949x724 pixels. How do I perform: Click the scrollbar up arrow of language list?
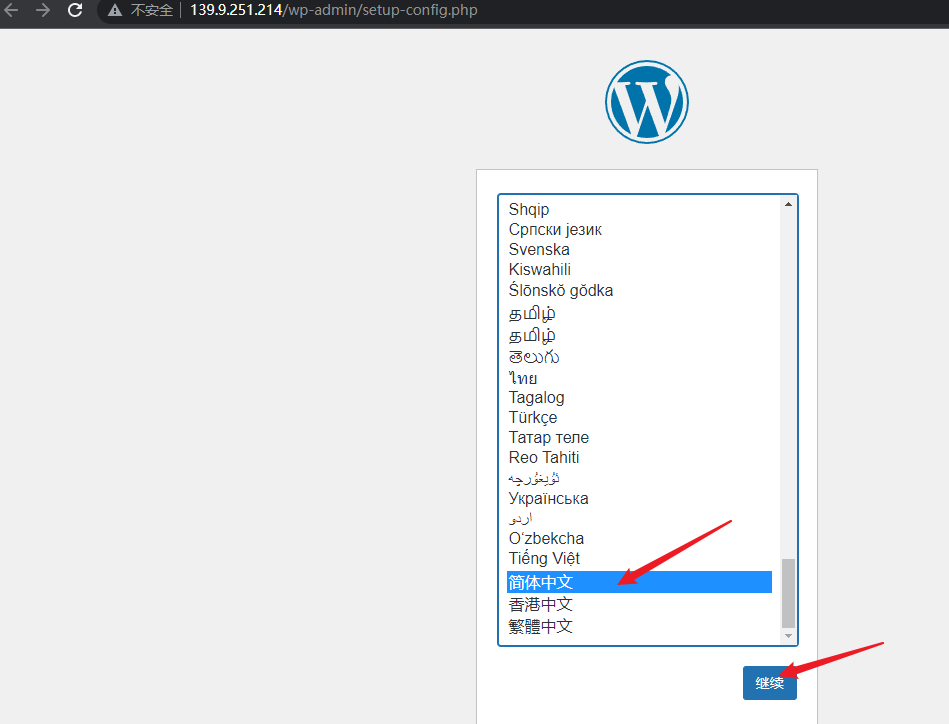pos(788,204)
